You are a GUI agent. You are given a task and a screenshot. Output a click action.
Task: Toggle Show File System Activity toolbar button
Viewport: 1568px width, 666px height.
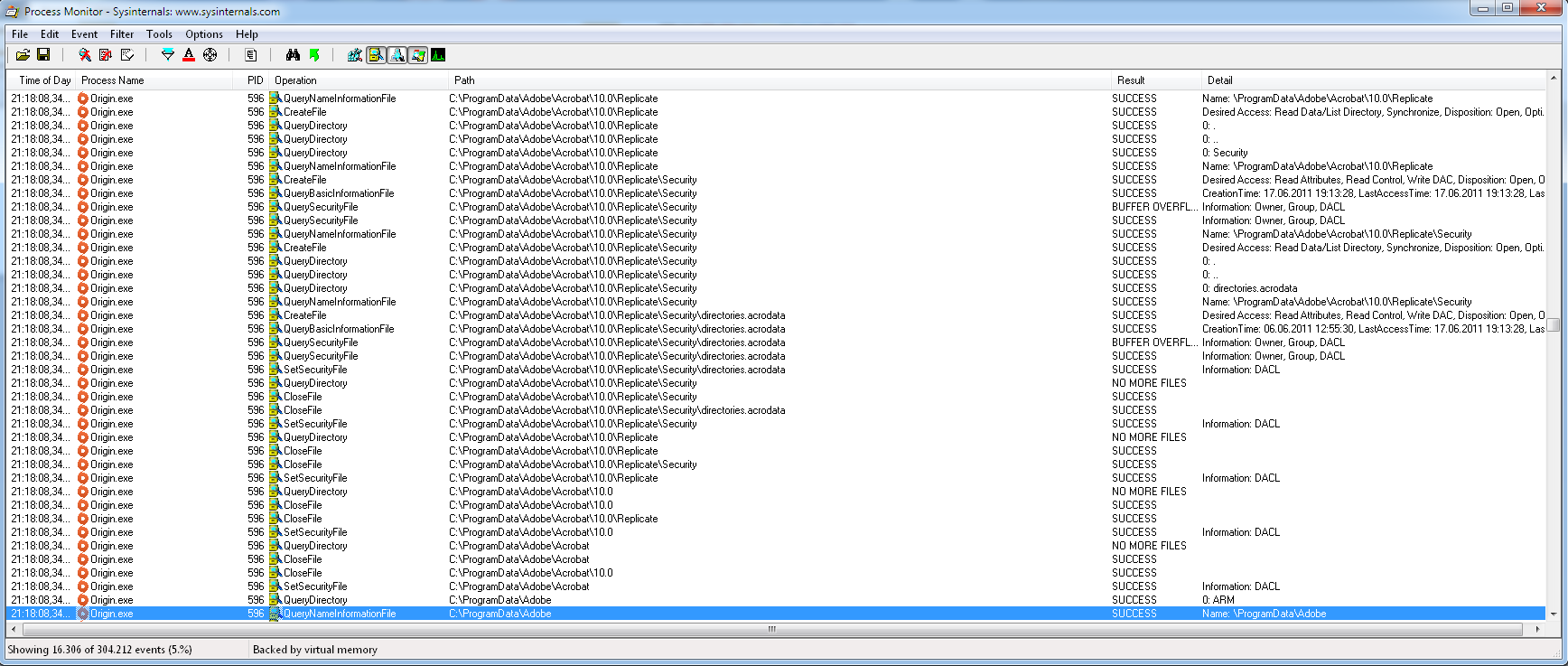click(x=376, y=55)
